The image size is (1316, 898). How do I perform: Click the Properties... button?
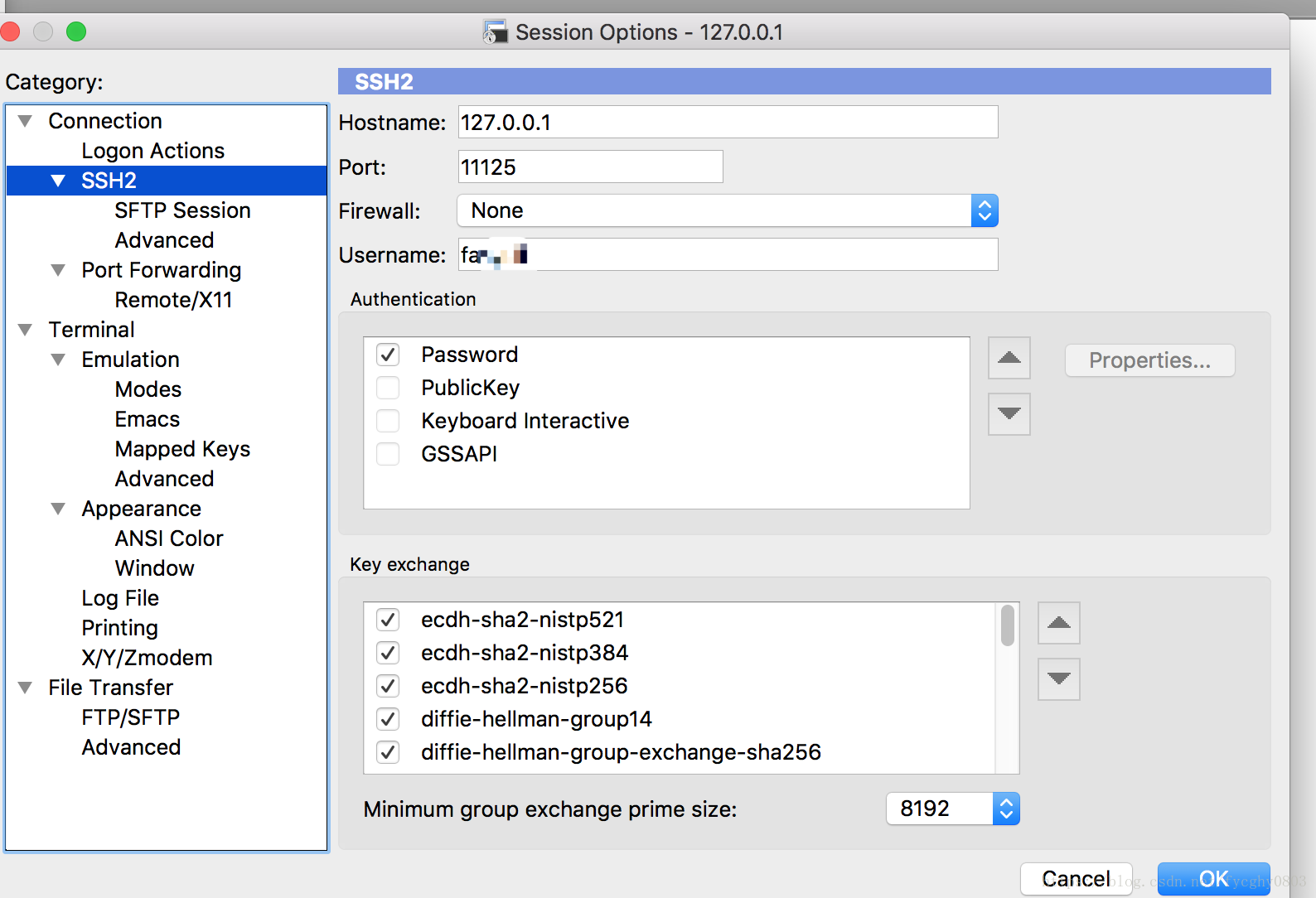pyautogui.click(x=1149, y=360)
